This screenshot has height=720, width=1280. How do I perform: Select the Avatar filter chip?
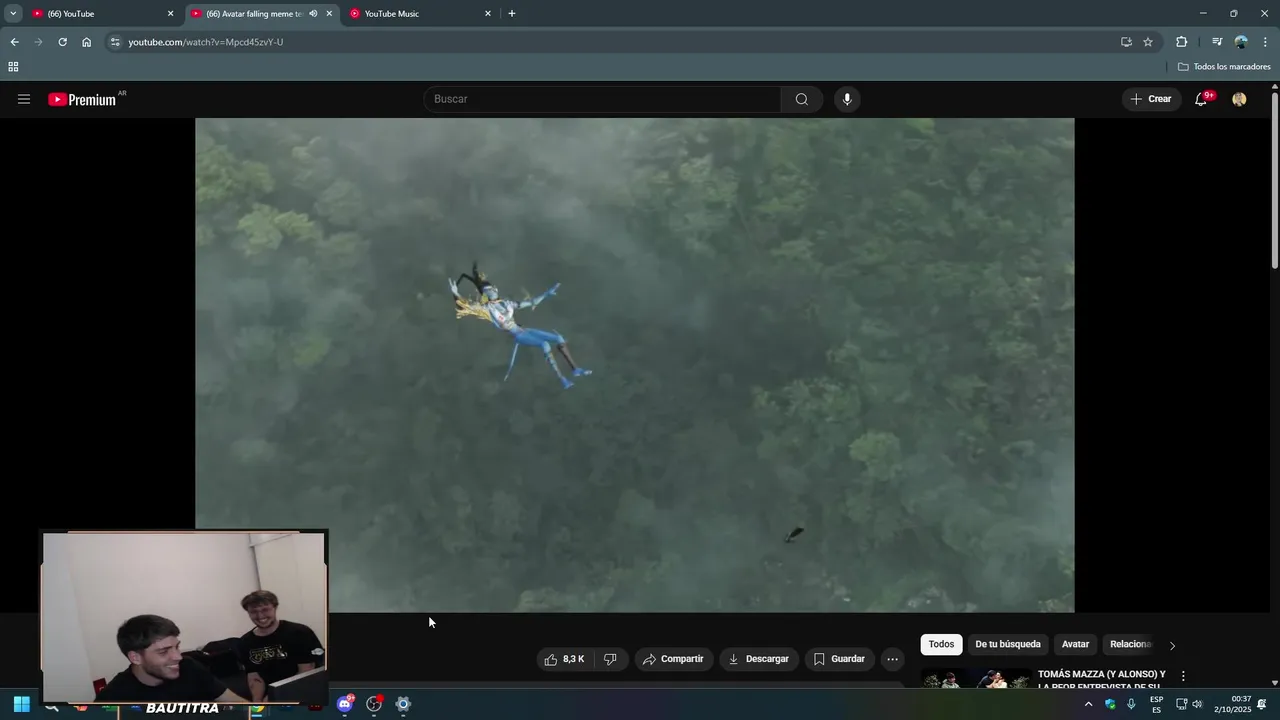pos(1075,645)
